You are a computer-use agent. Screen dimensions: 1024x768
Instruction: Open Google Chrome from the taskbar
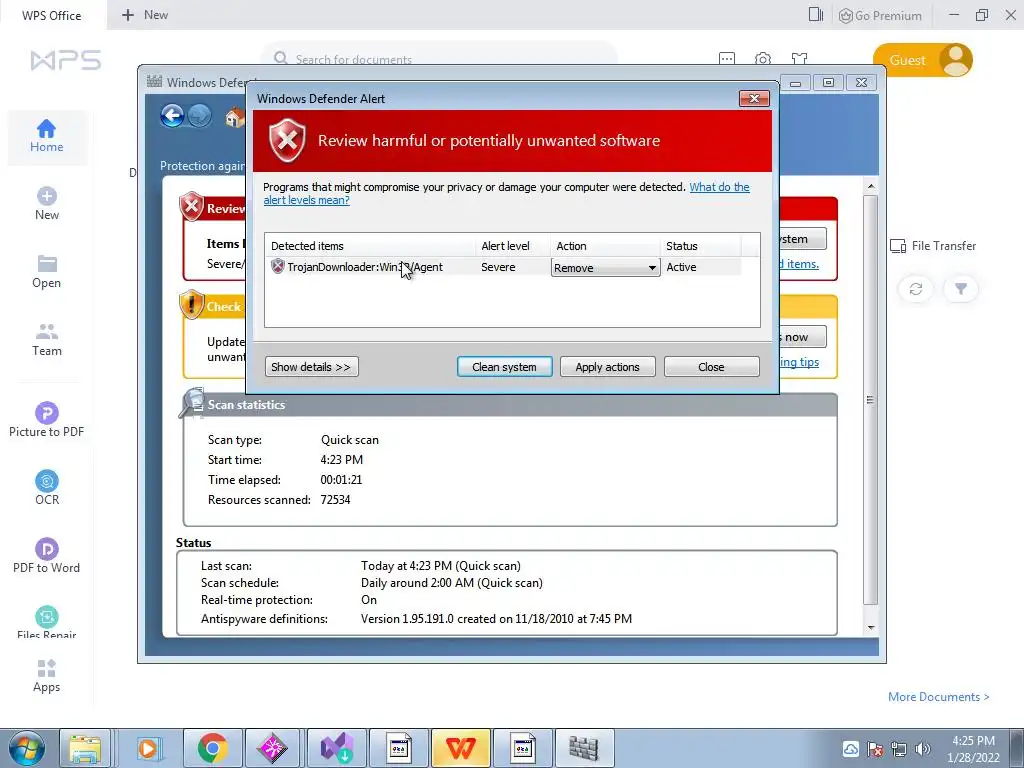pyautogui.click(x=212, y=748)
